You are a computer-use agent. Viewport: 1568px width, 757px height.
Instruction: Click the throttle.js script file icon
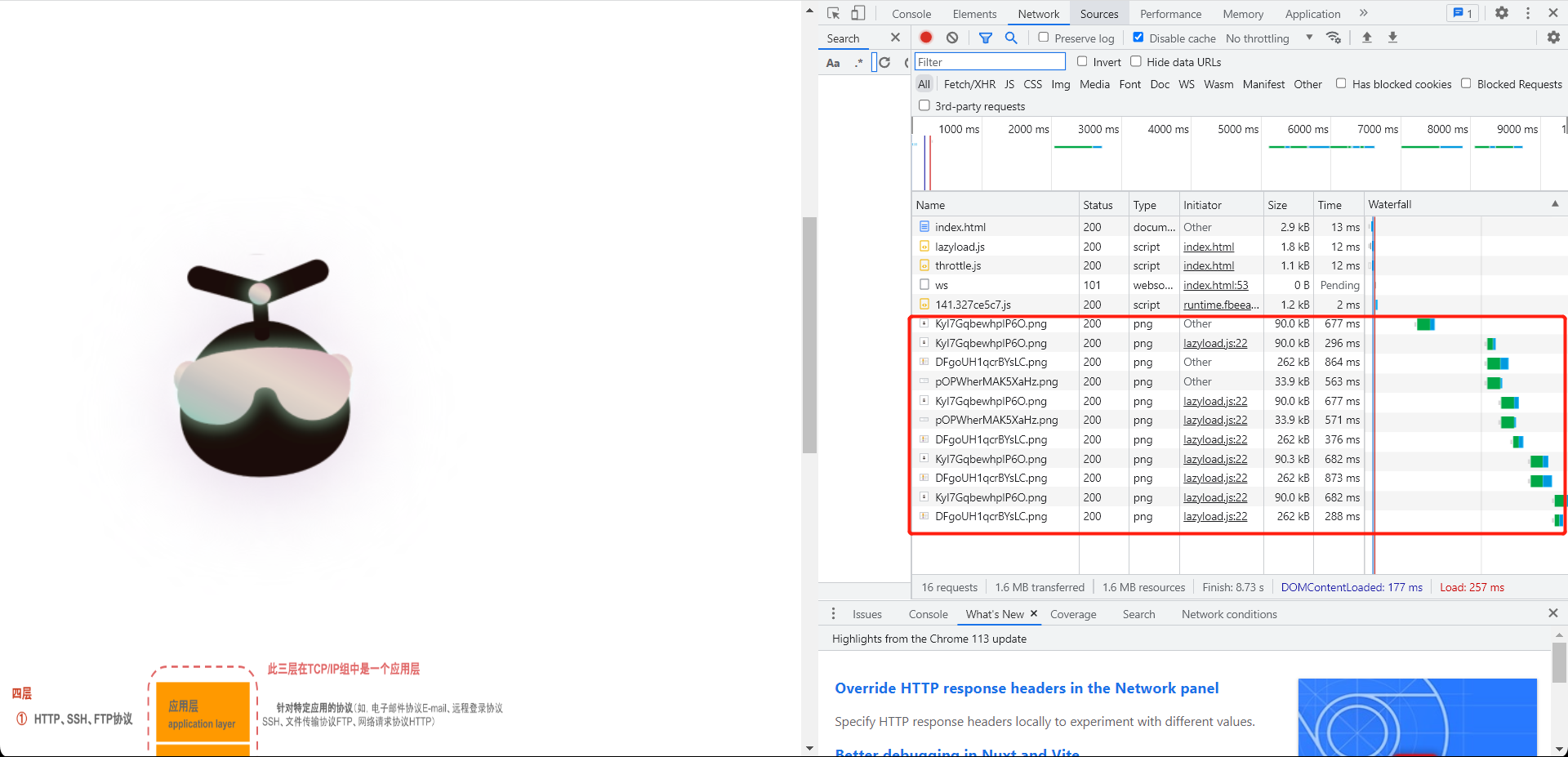(x=924, y=265)
